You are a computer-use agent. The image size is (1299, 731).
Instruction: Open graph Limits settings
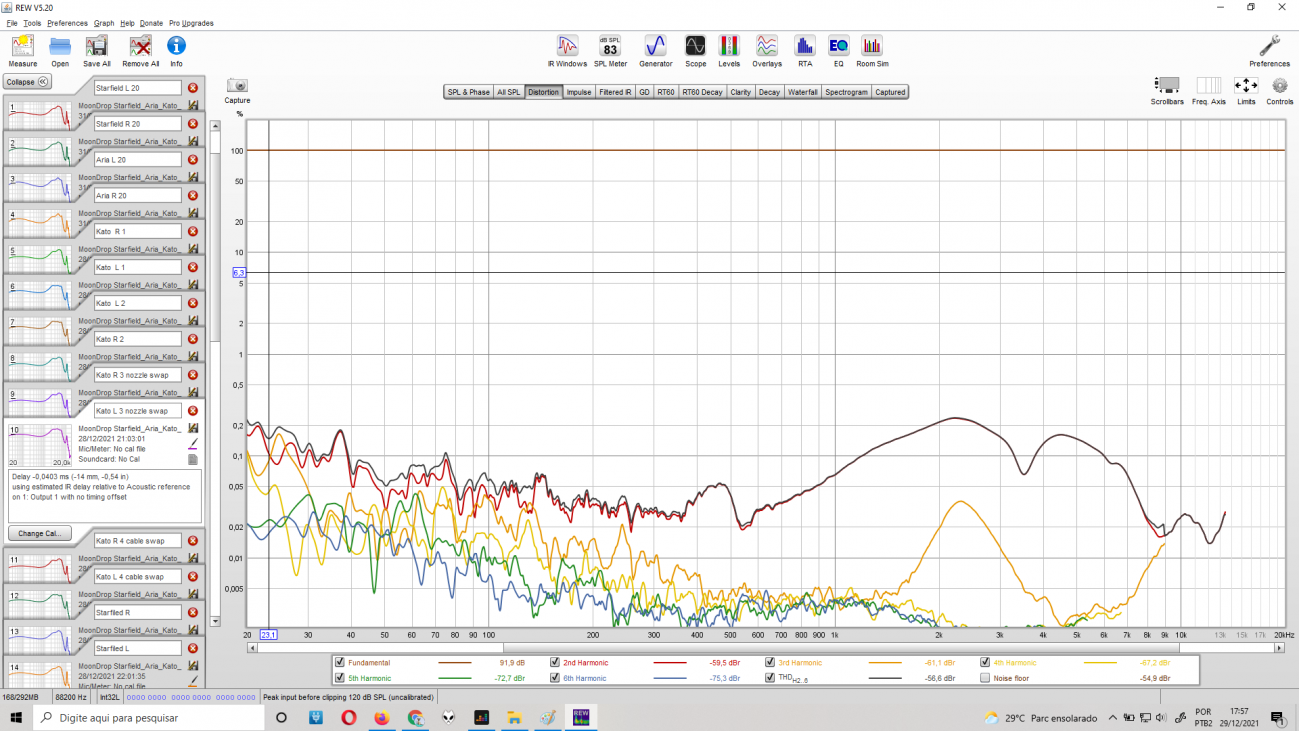point(1246,91)
